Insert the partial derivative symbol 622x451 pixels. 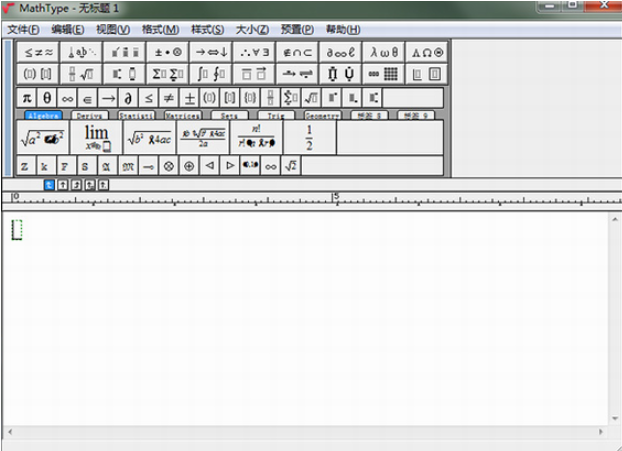tap(128, 98)
